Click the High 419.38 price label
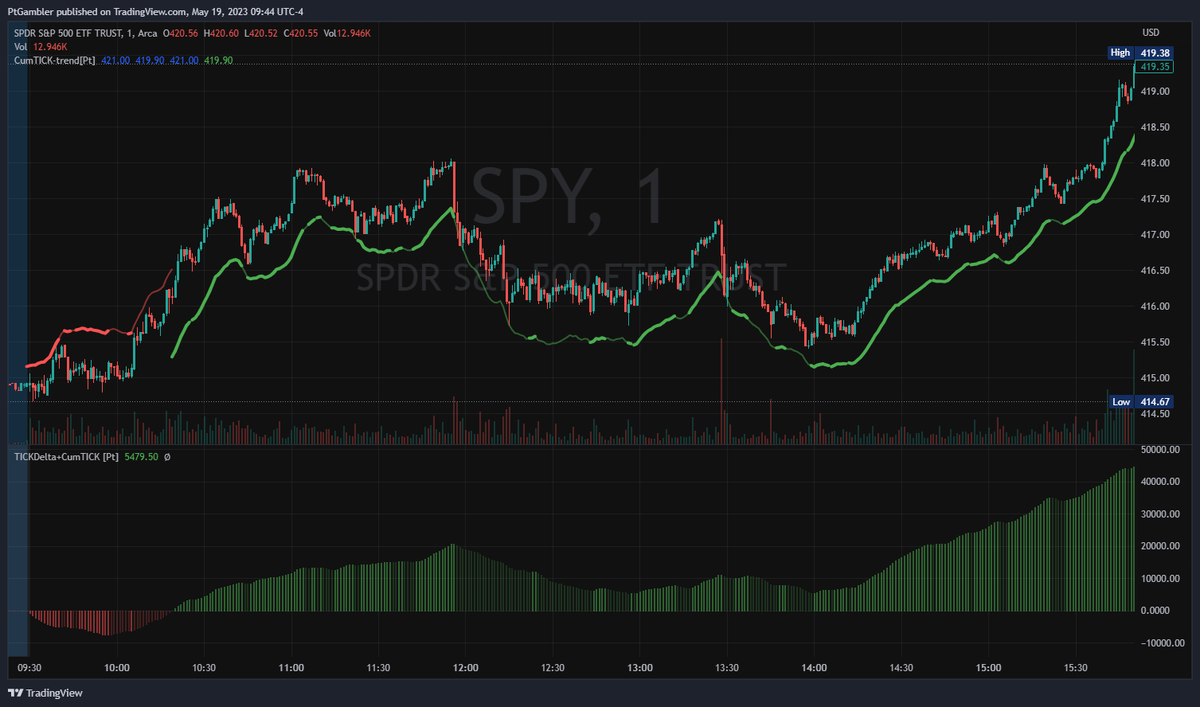Viewport: 1200px width, 707px height. [1141, 53]
